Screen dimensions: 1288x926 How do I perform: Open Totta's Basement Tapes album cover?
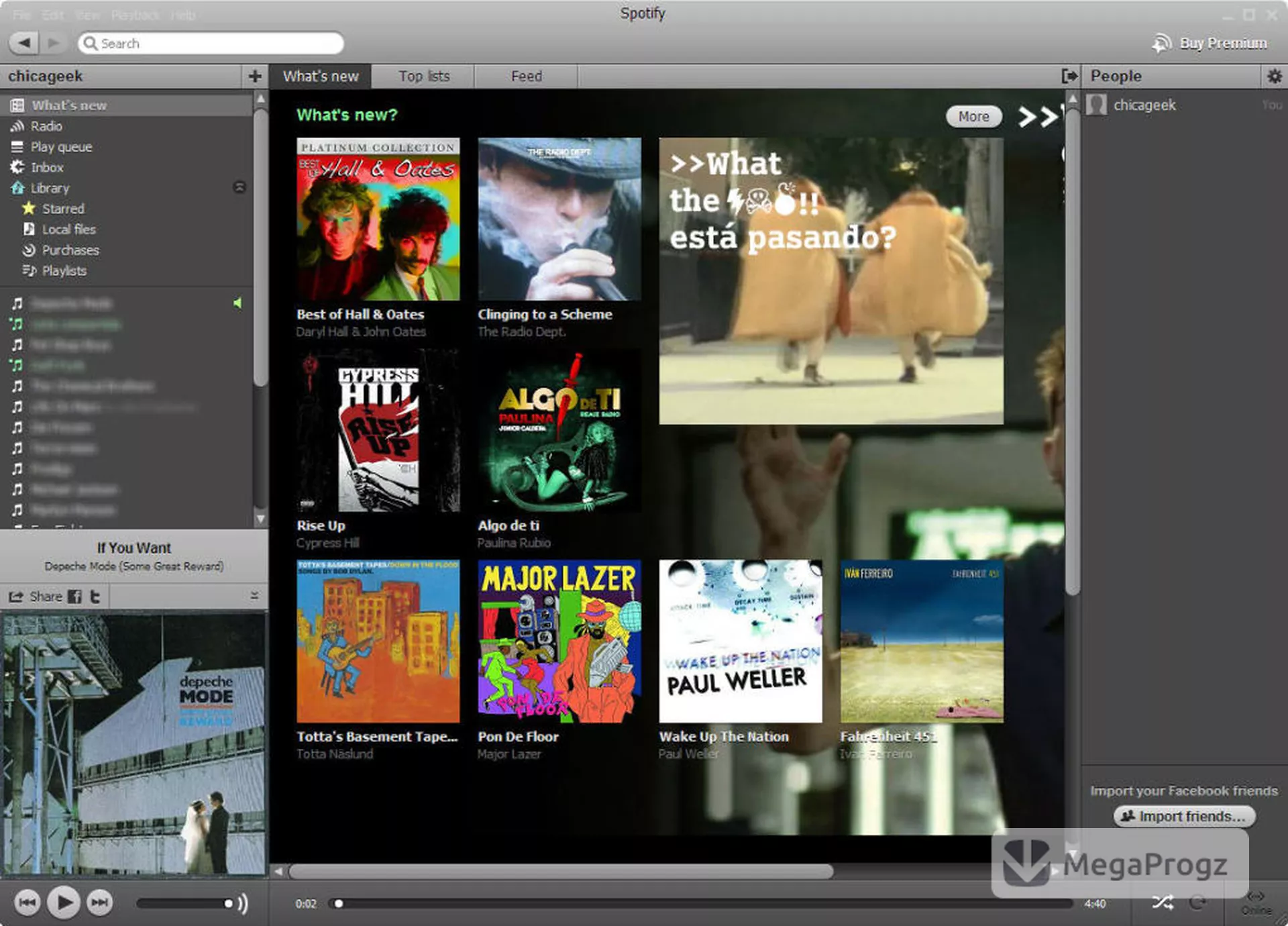point(378,641)
